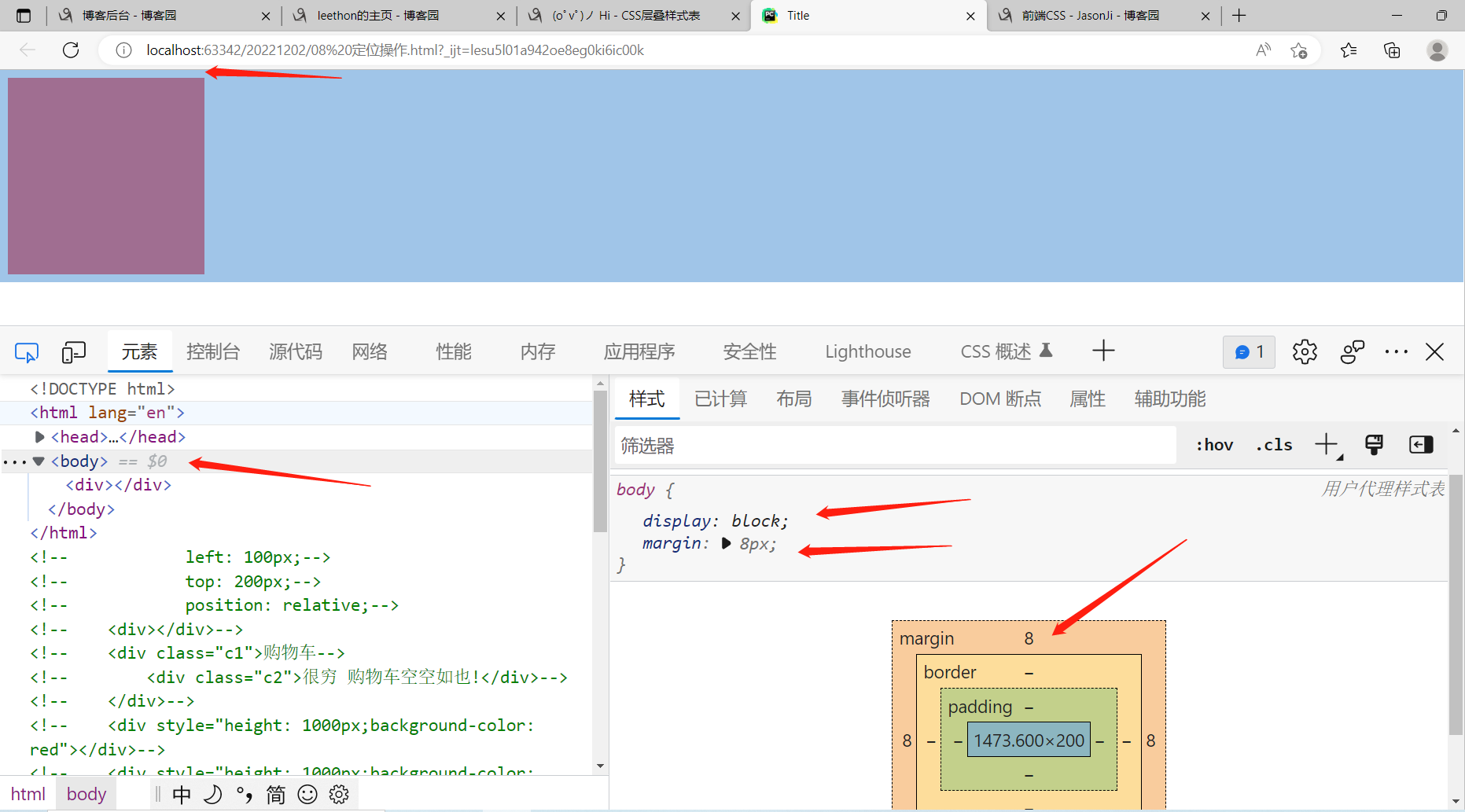Viewport: 1465px width, 812px height.
Task: Open the 源代码 sources tab
Action: [x=296, y=351]
